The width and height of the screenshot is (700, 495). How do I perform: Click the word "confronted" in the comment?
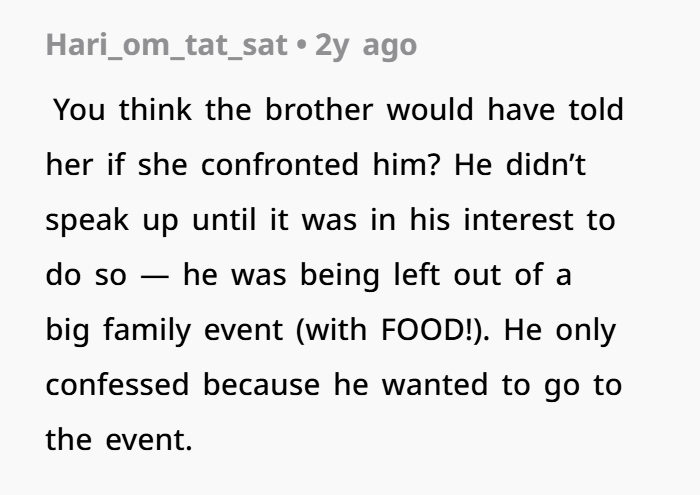pyautogui.click(x=279, y=165)
